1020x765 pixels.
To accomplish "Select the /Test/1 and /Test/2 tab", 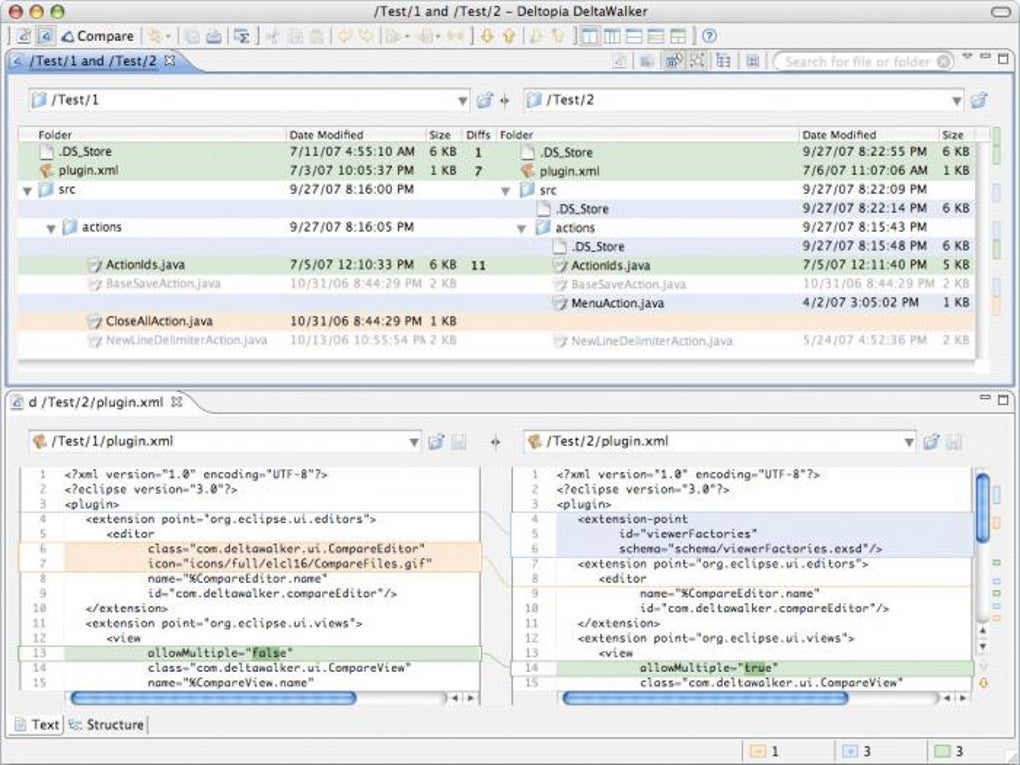I will pos(92,61).
